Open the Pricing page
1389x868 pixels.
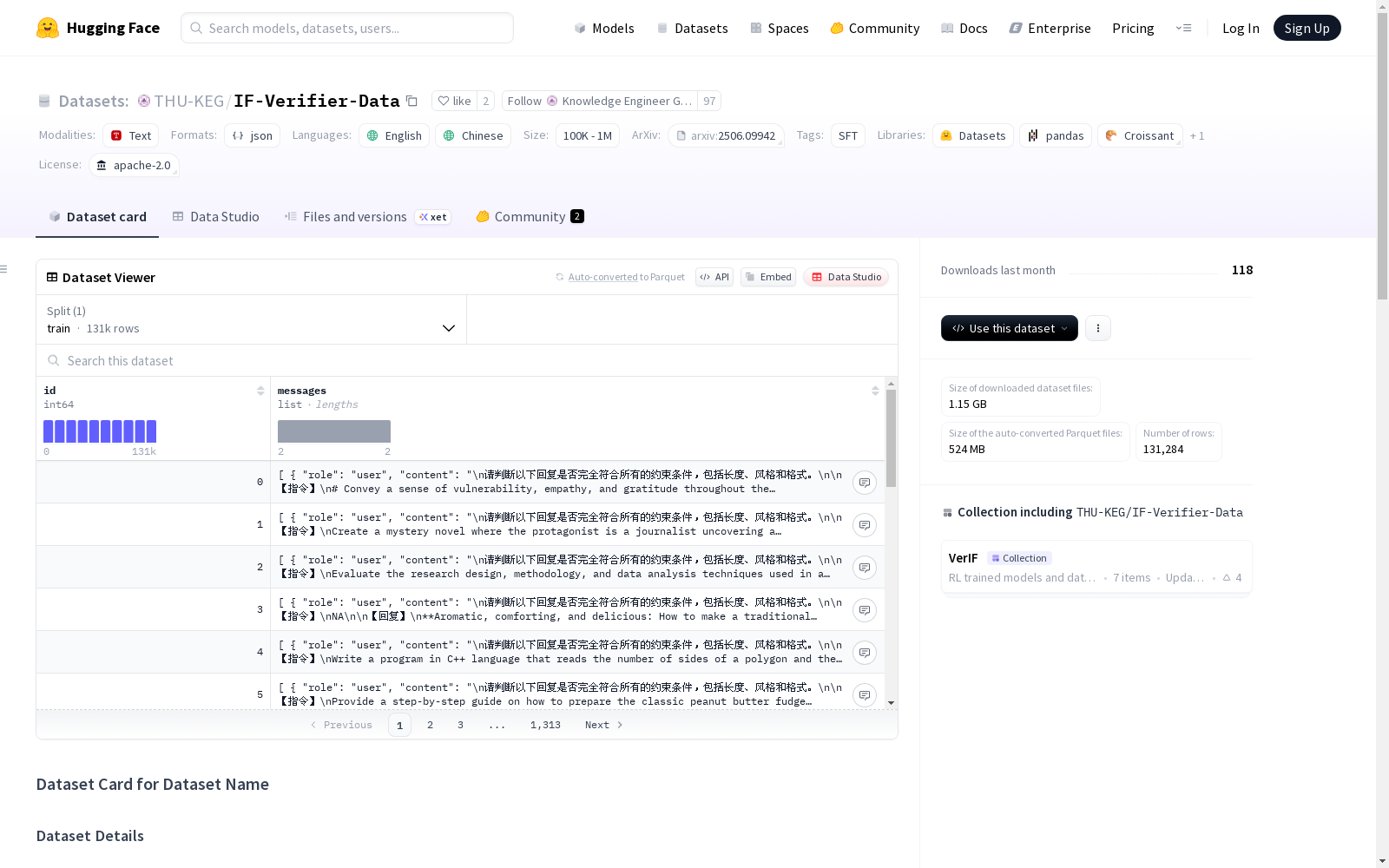(x=1133, y=28)
